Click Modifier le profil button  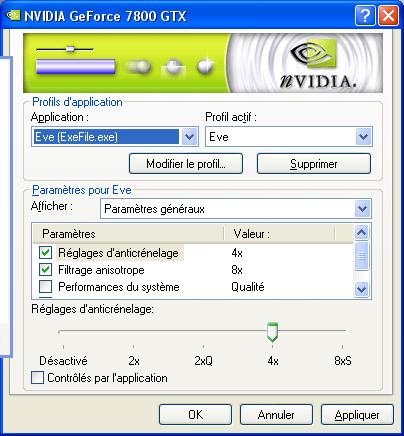click(186, 164)
